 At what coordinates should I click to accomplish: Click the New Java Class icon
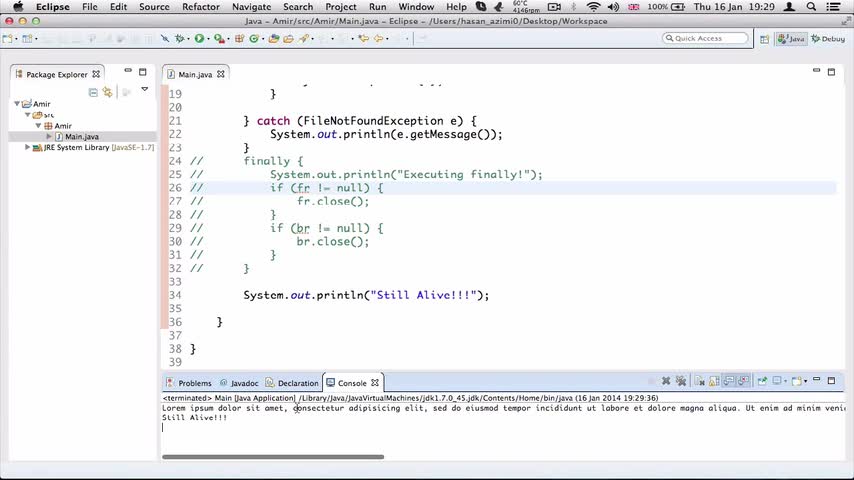click(x=254, y=39)
